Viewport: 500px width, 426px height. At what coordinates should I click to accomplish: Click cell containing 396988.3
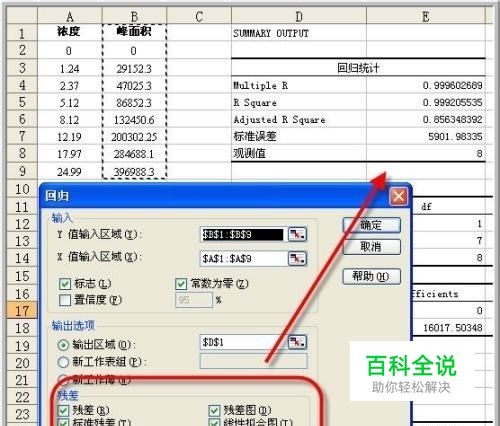(134, 172)
